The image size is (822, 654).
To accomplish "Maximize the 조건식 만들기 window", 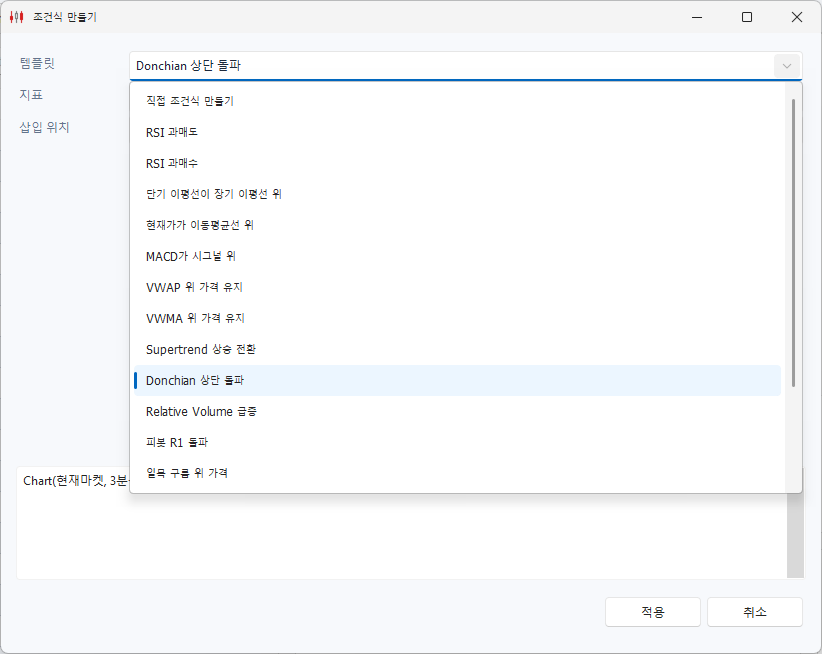I will pyautogui.click(x=747, y=17).
